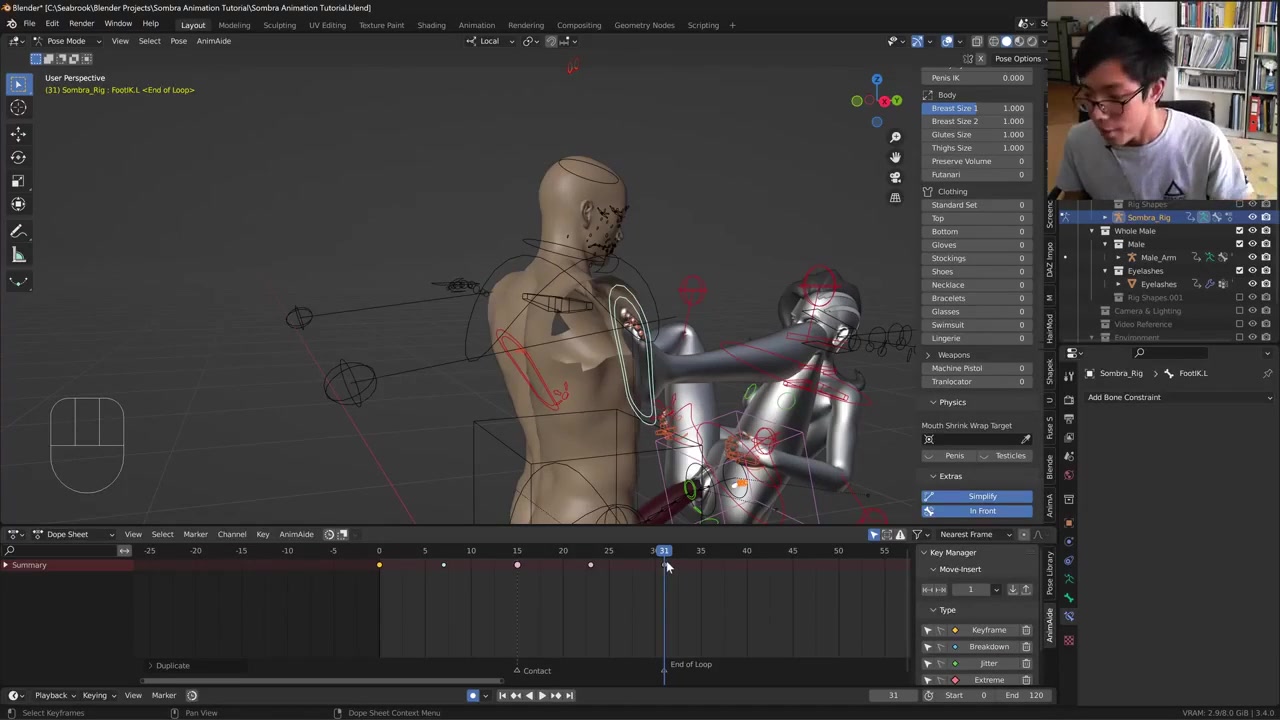Switch to the Animation workspace tab
The image size is (1280, 720).
pos(476,25)
